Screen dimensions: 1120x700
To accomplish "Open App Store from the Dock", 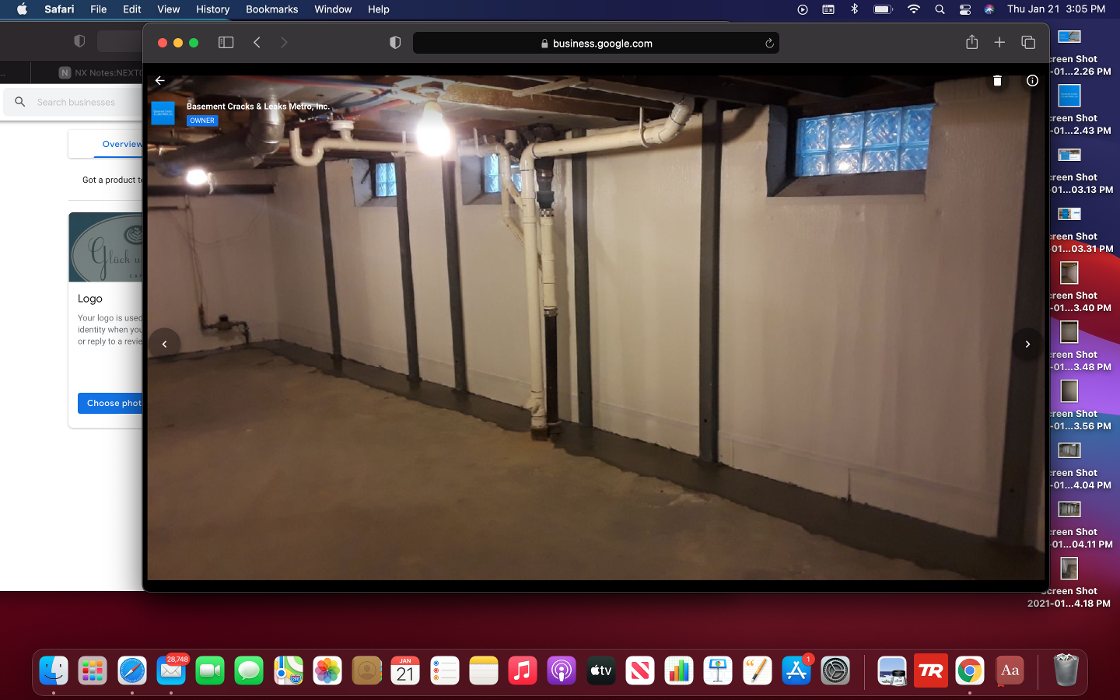I will click(x=796, y=671).
